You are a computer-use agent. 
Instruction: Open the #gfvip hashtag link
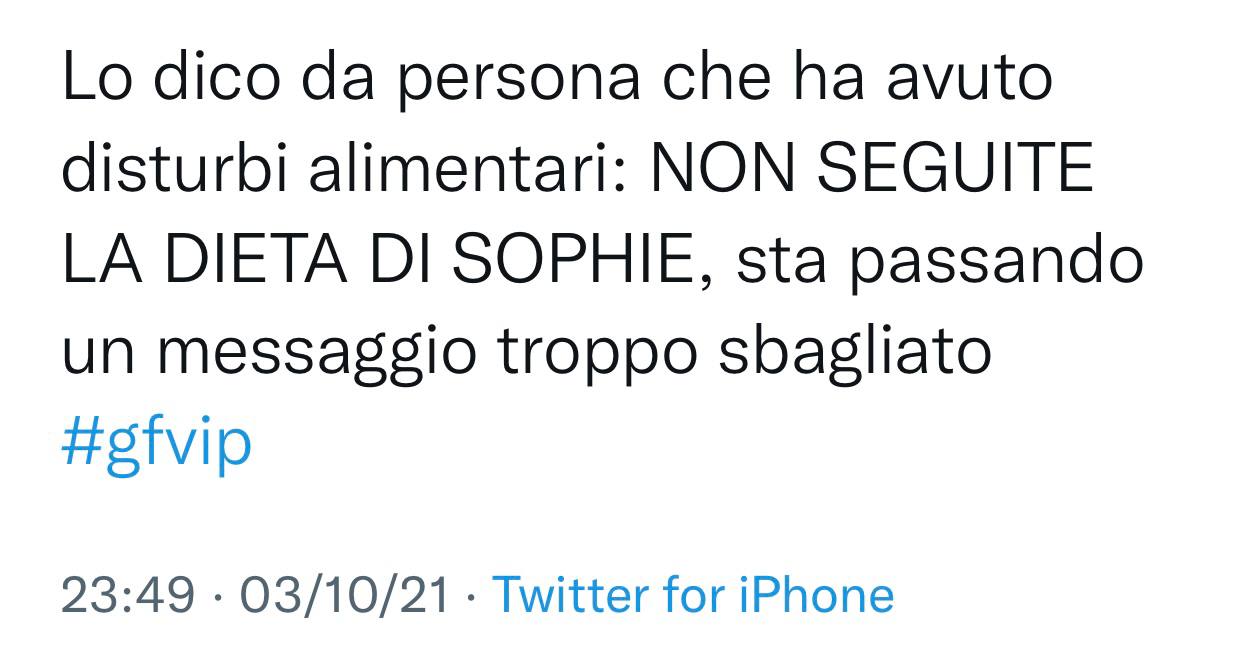pyautogui.click(x=157, y=440)
